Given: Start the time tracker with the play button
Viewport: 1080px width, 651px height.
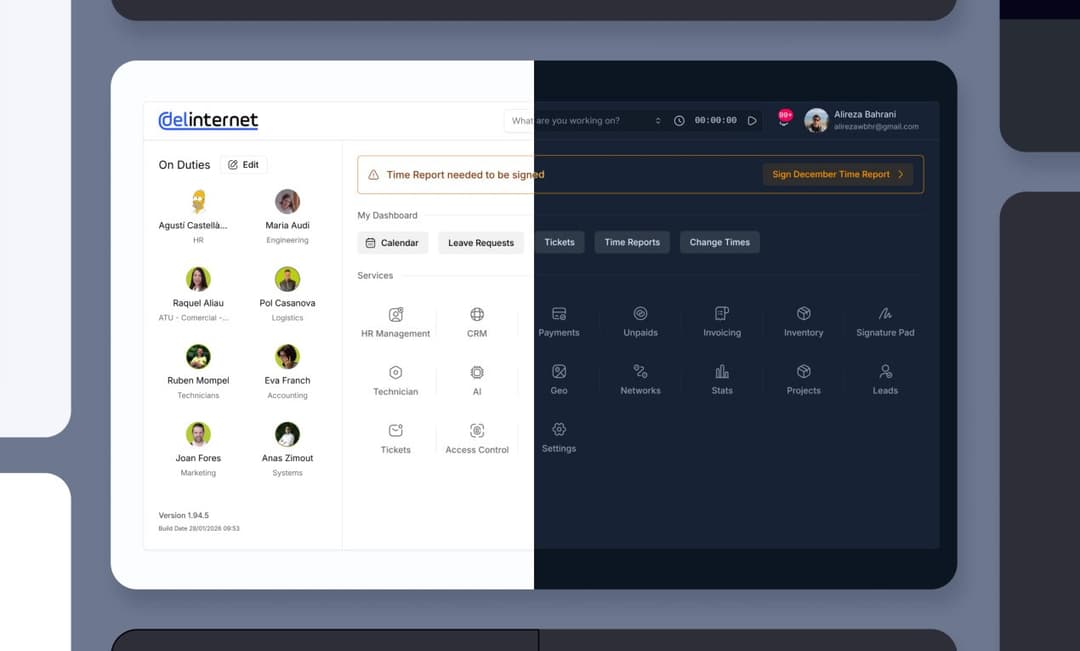Looking at the screenshot, I should pos(752,119).
